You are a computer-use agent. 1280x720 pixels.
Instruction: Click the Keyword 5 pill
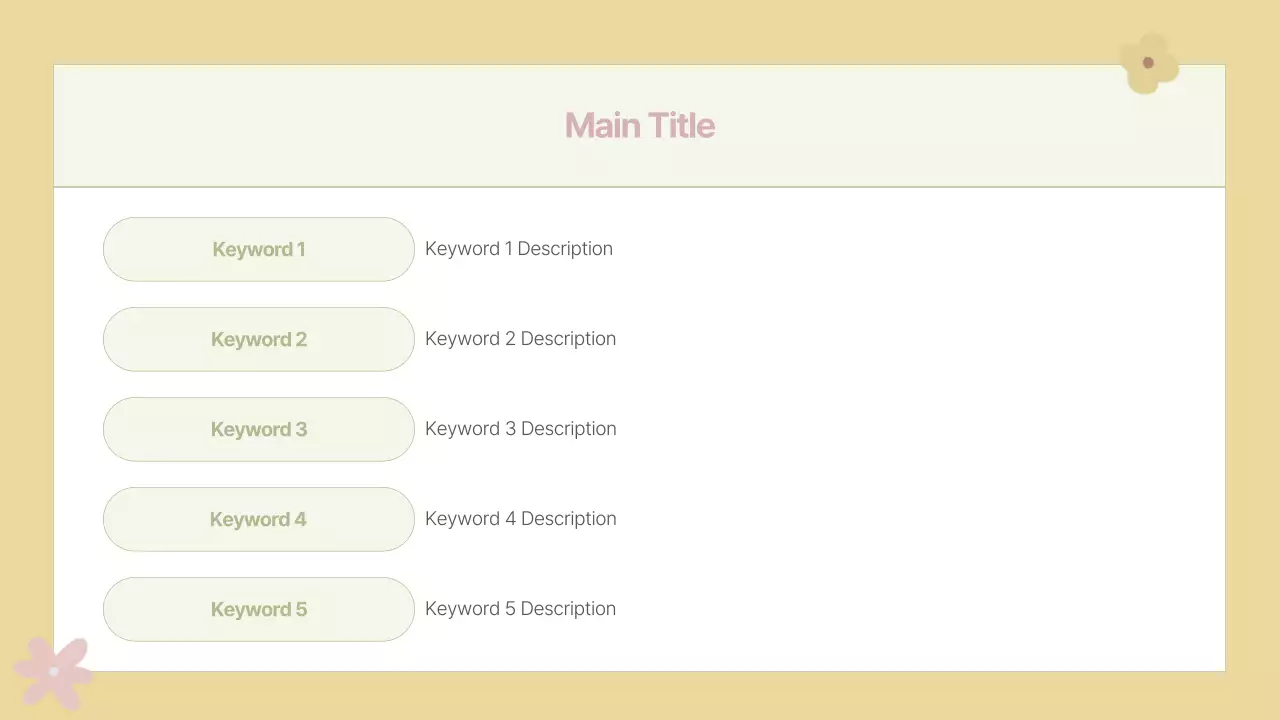(x=258, y=609)
